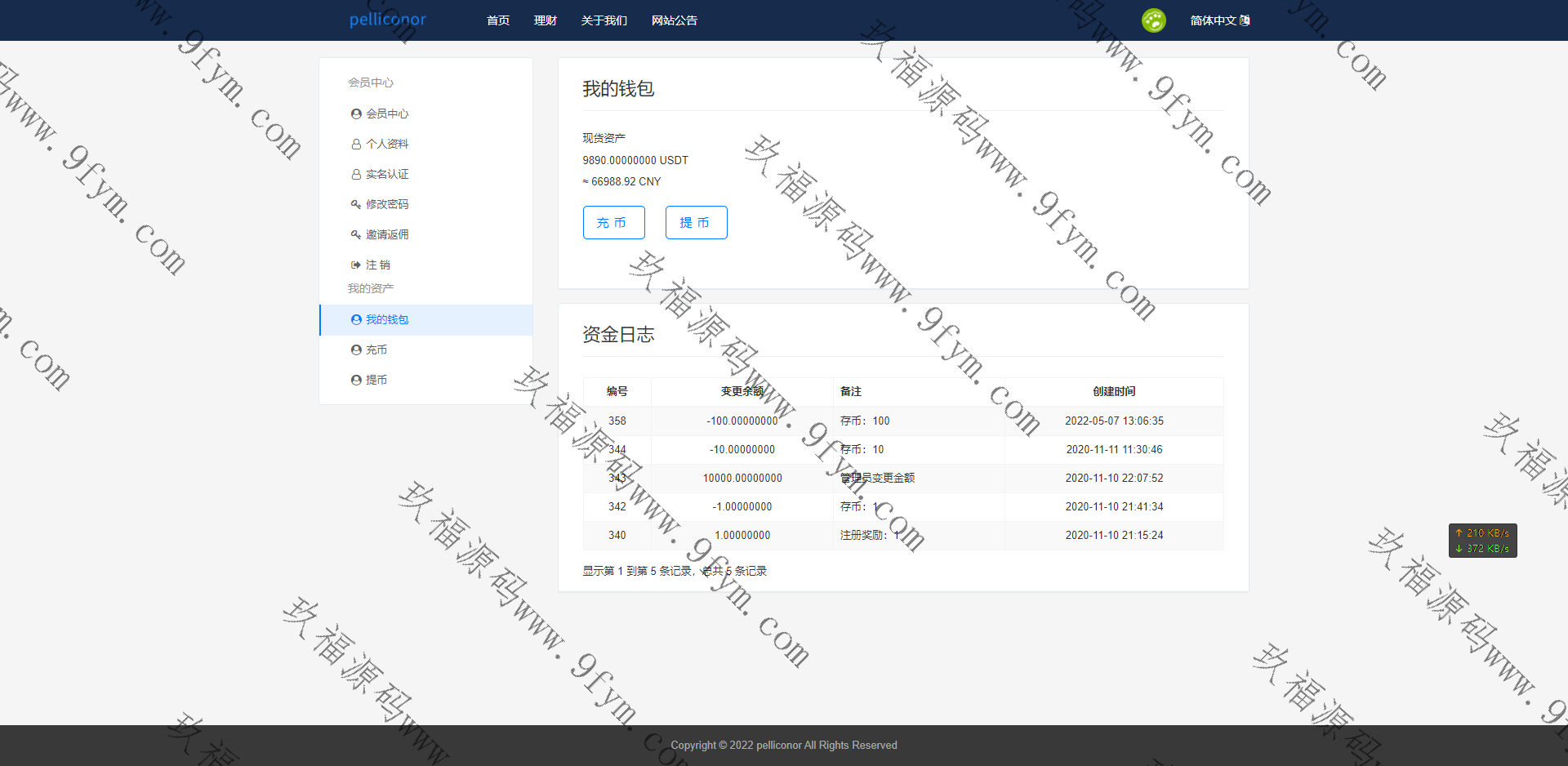Click the icon next to sidebar 充币
1568x766 pixels.
pyautogui.click(x=356, y=350)
